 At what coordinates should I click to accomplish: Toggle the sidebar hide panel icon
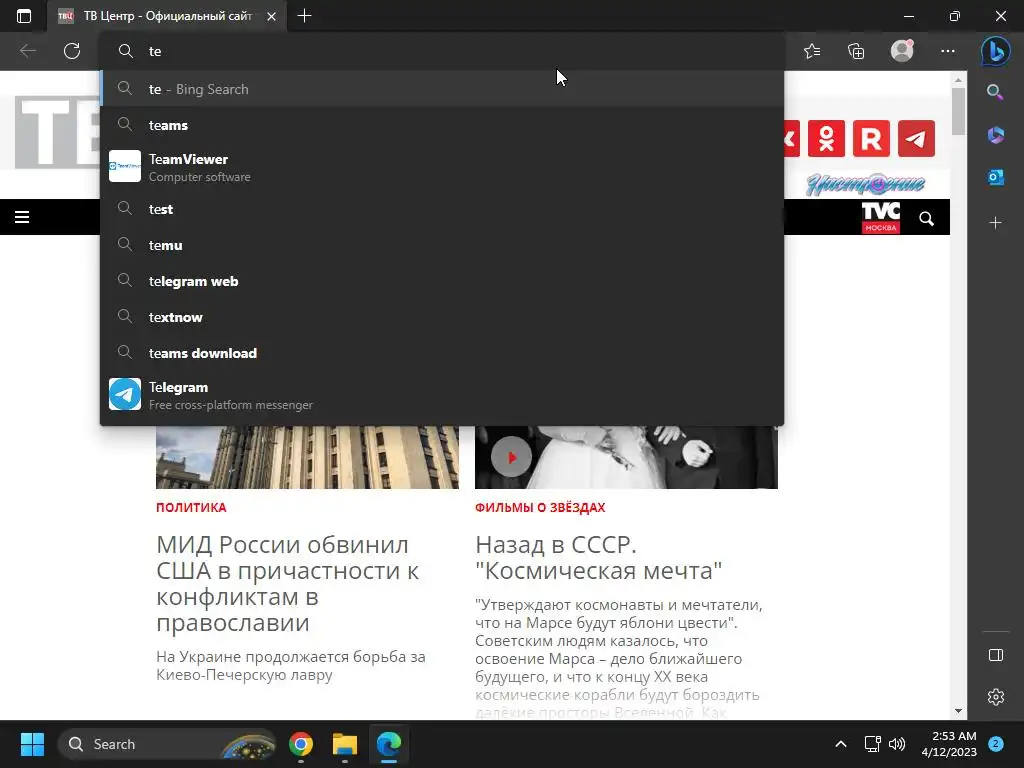point(995,655)
